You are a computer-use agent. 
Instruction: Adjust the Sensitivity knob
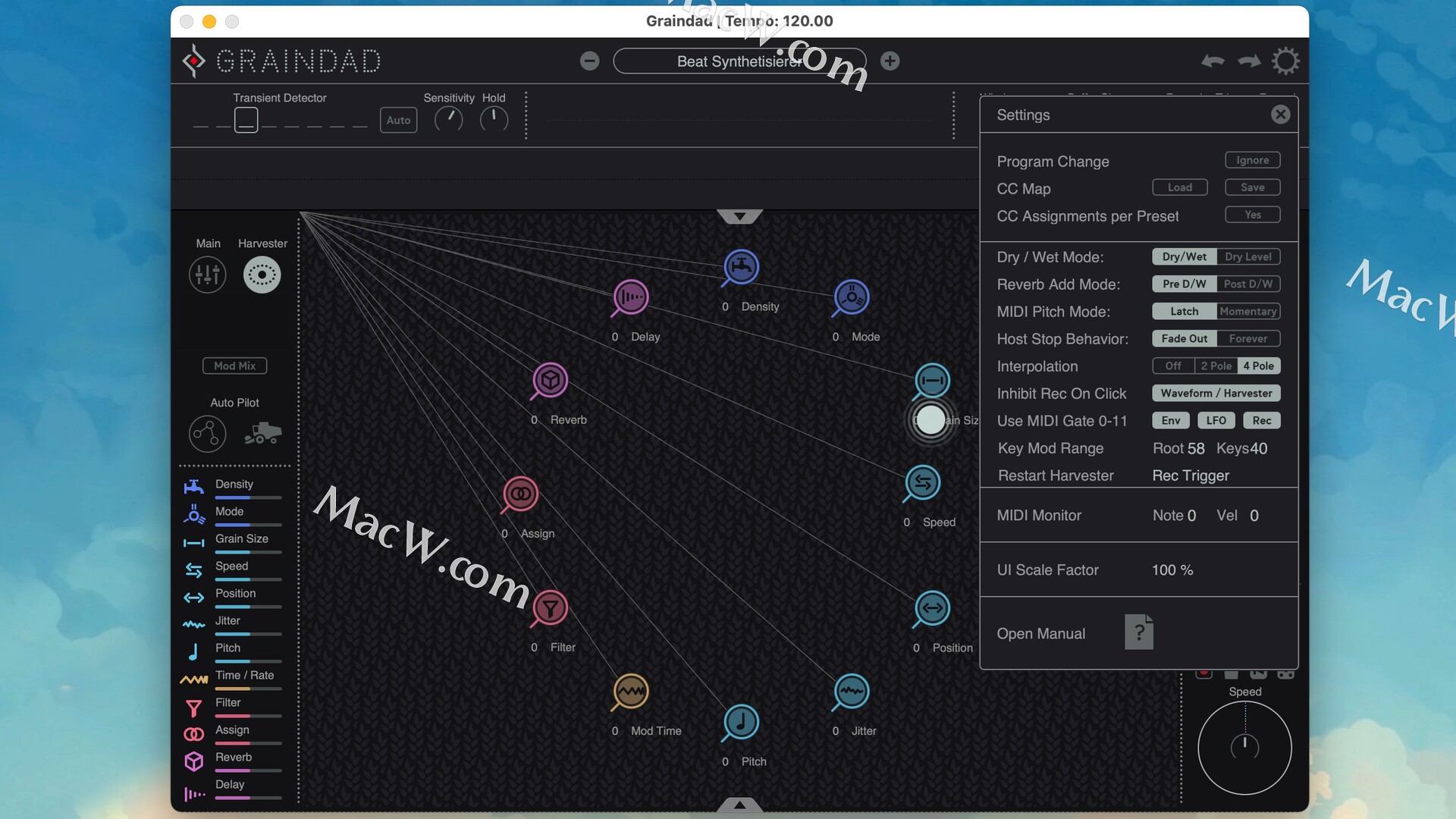pyautogui.click(x=448, y=119)
